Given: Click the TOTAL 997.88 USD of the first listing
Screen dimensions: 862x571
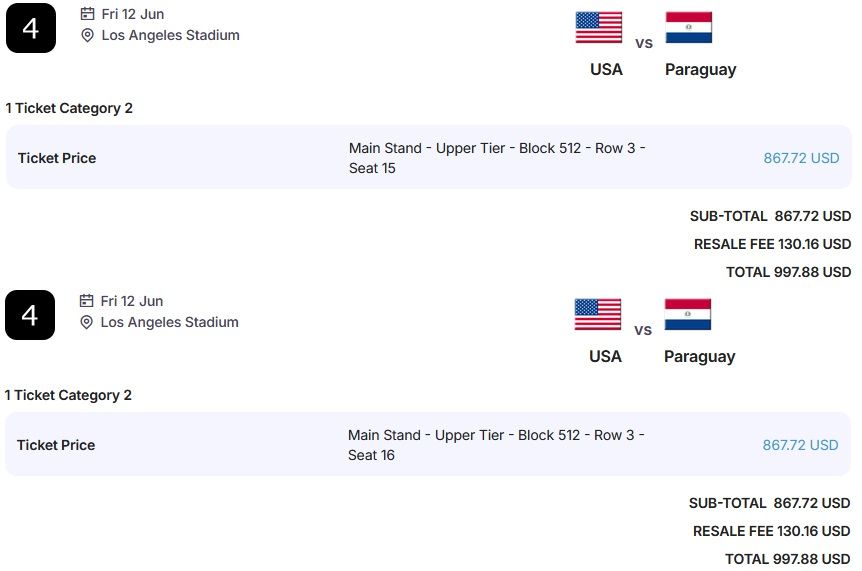Looking at the screenshot, I should point(788,272).
